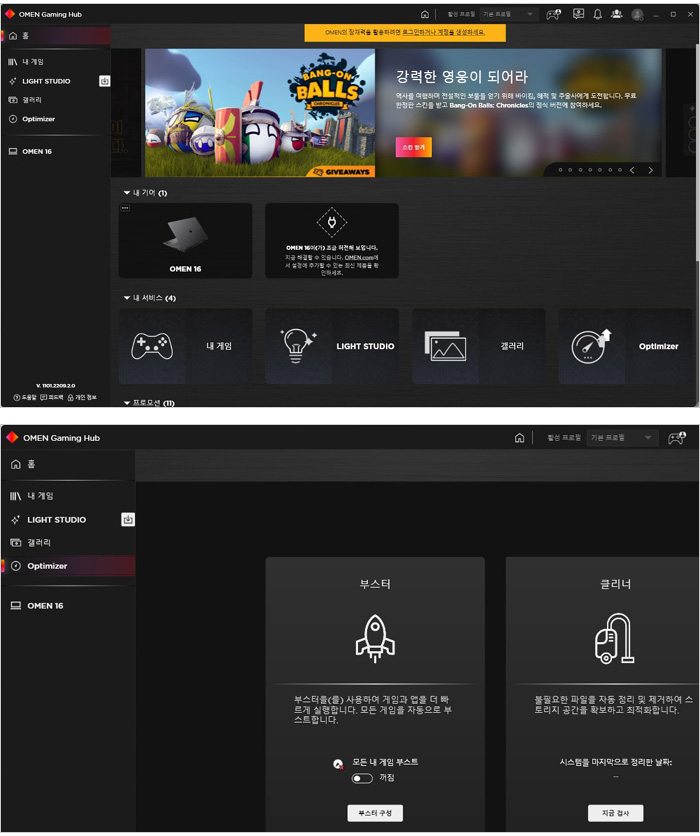Click the OMEN diamond logo in the Optimizer window

click(x=12, y=438)
